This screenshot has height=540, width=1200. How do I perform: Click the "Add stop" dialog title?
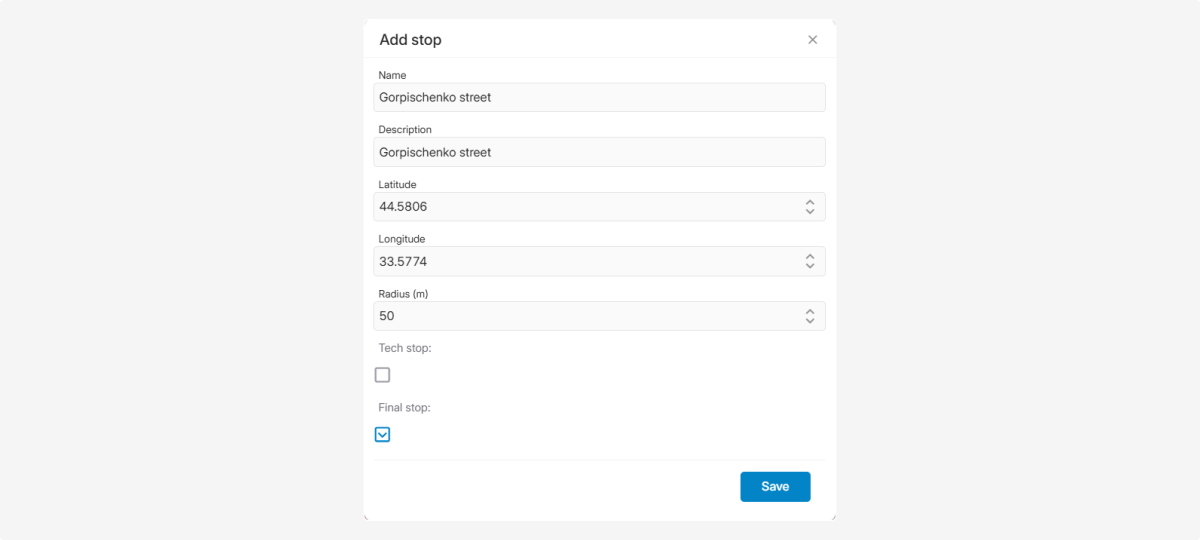[410, 40]
